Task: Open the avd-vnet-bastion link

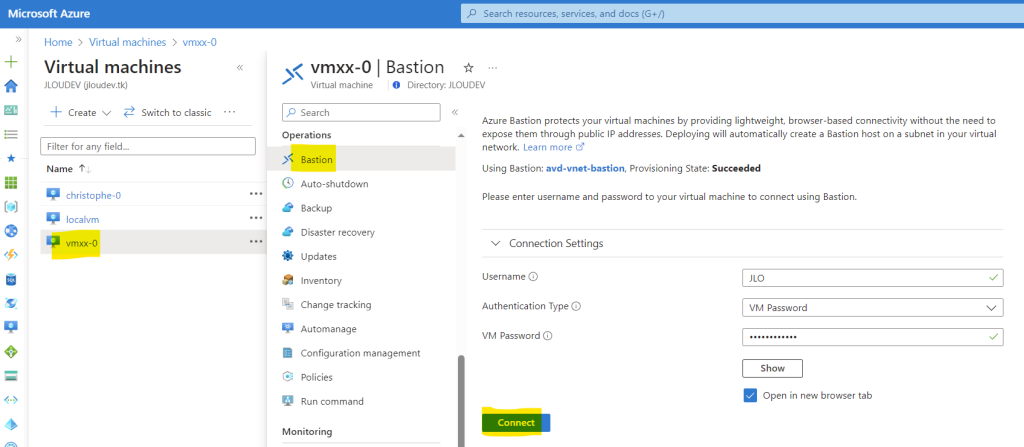Action: (x=585, y=168)
